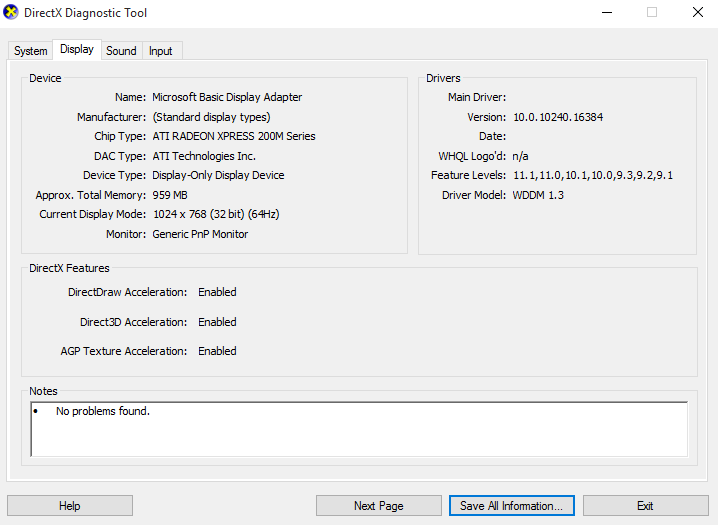Click 'WDDM 1.3' driver model value
The width and height of the screenshot is (718, 525).
[538, 195]
